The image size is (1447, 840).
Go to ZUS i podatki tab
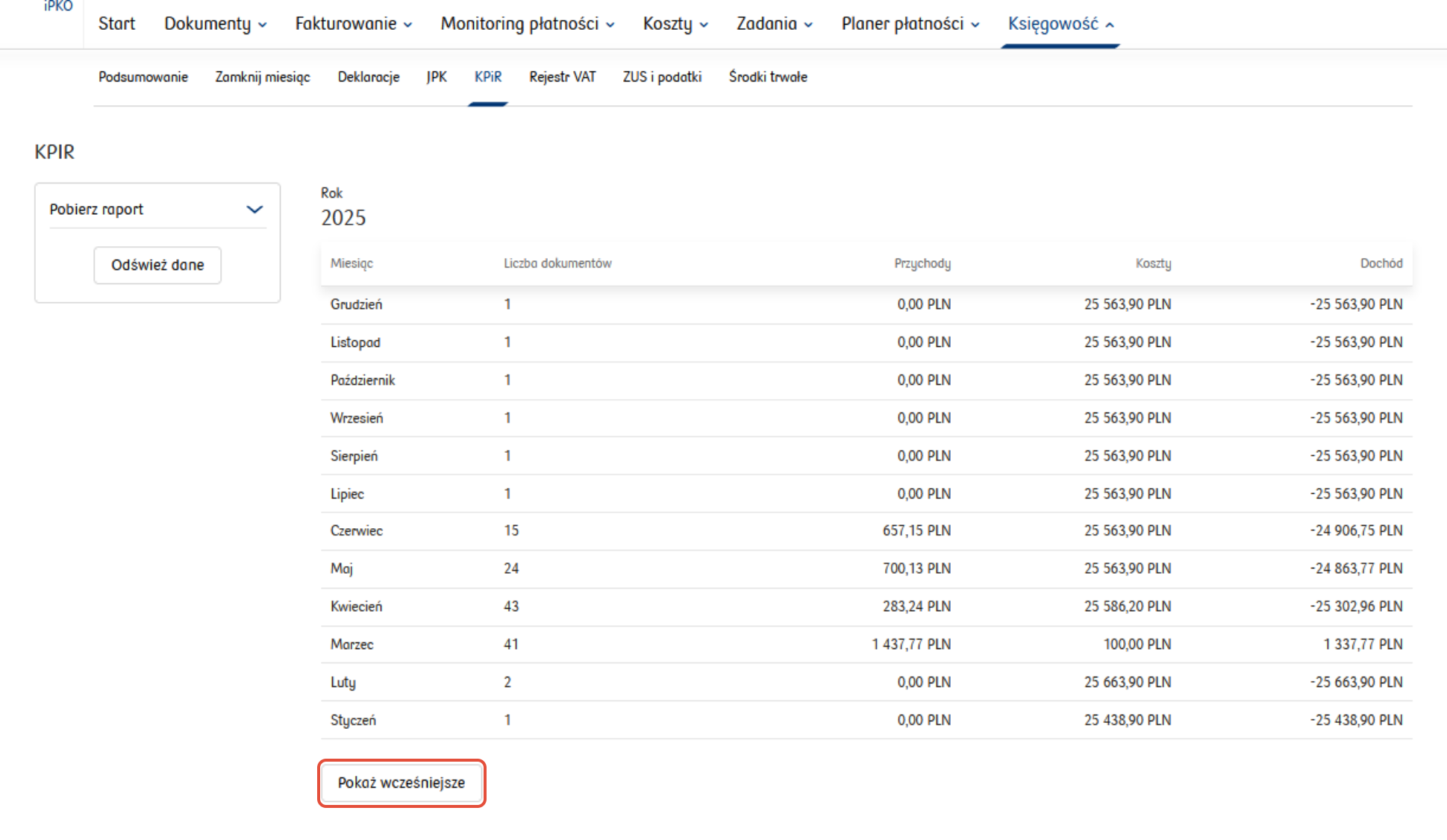click(x=662, y=77)
